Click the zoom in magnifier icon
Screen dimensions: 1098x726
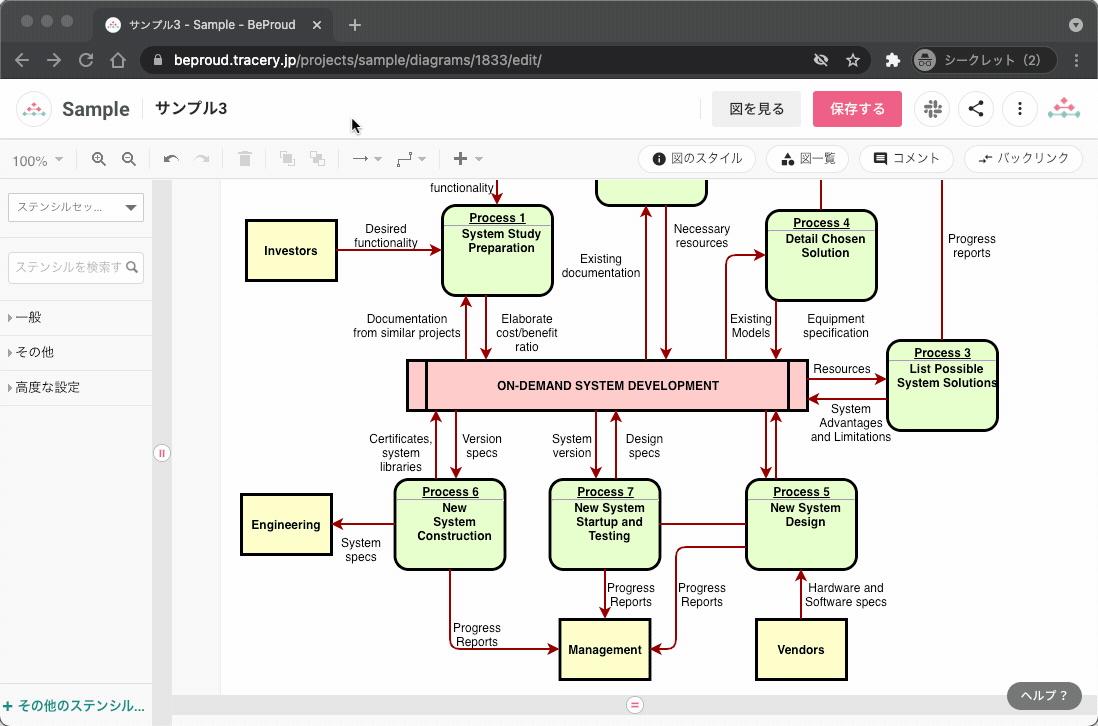tap(99, 159)
